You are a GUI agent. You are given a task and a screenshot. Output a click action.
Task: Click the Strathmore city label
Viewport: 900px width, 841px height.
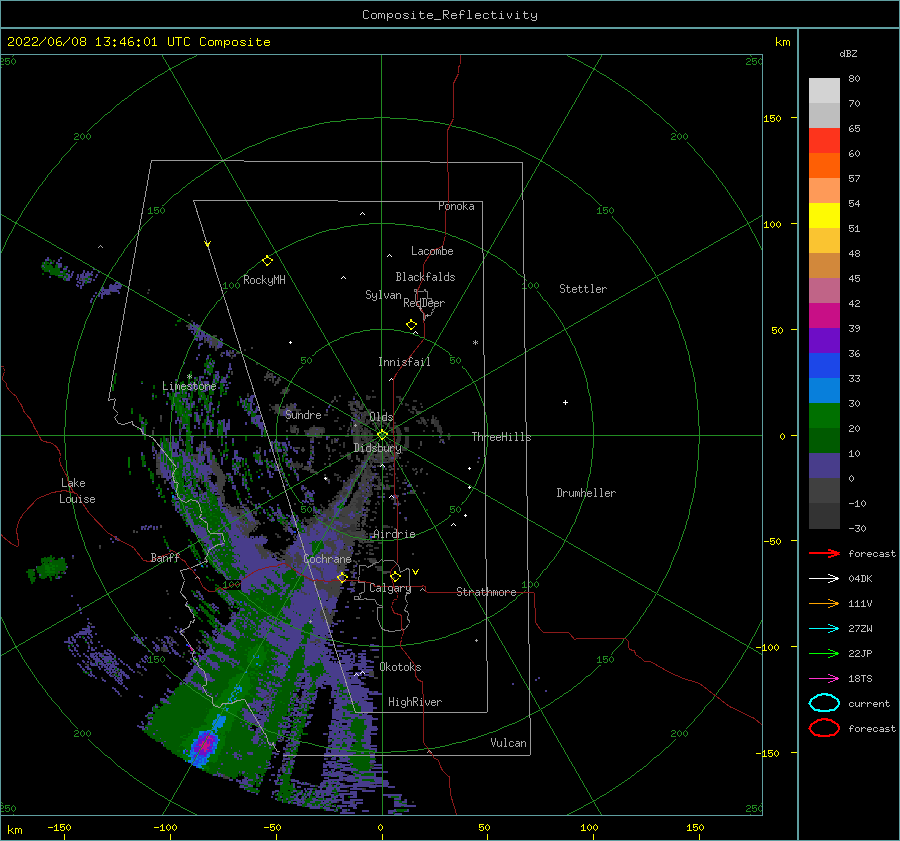tap(486, 592)
